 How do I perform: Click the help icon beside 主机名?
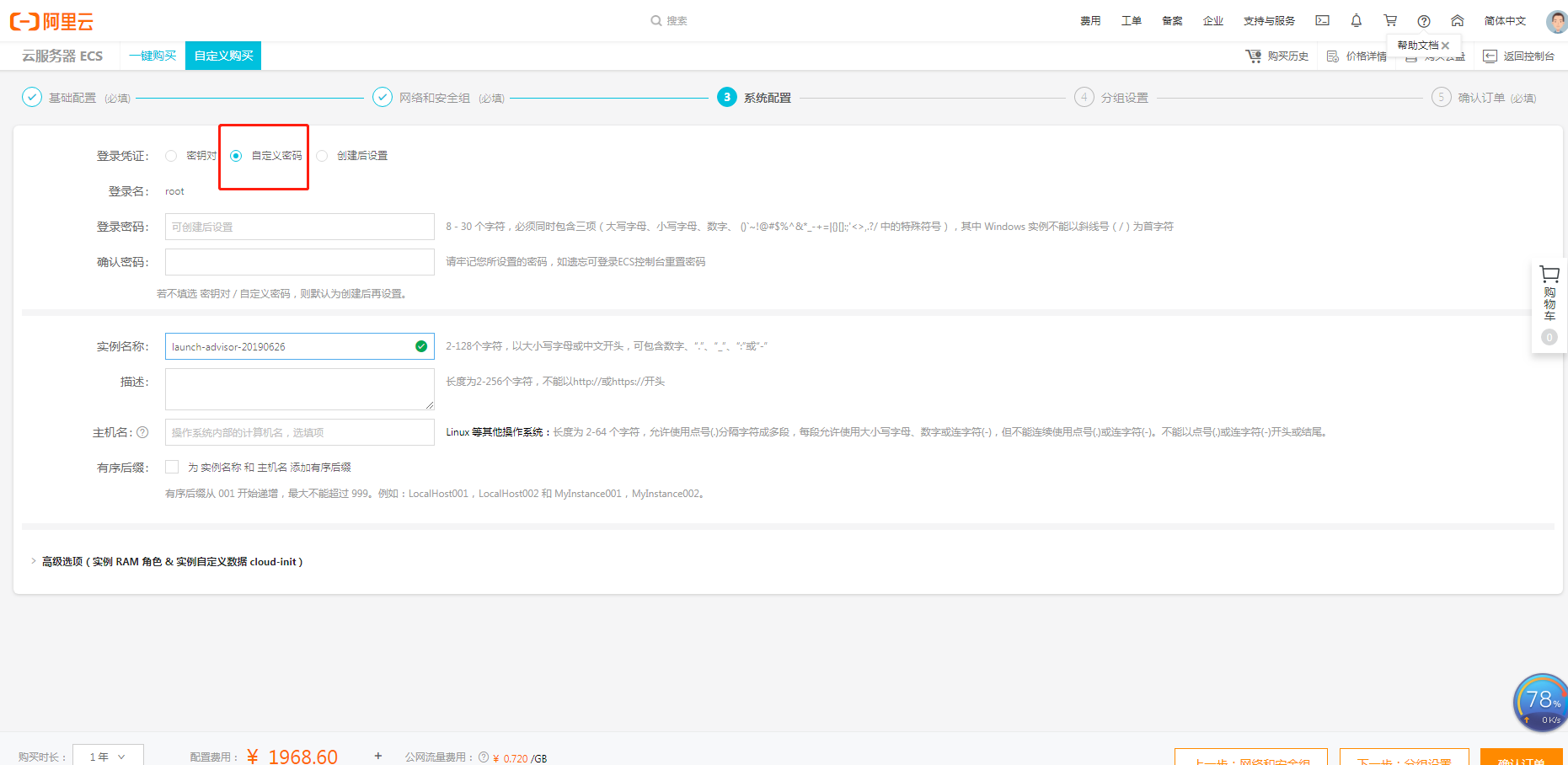point(142,432)
